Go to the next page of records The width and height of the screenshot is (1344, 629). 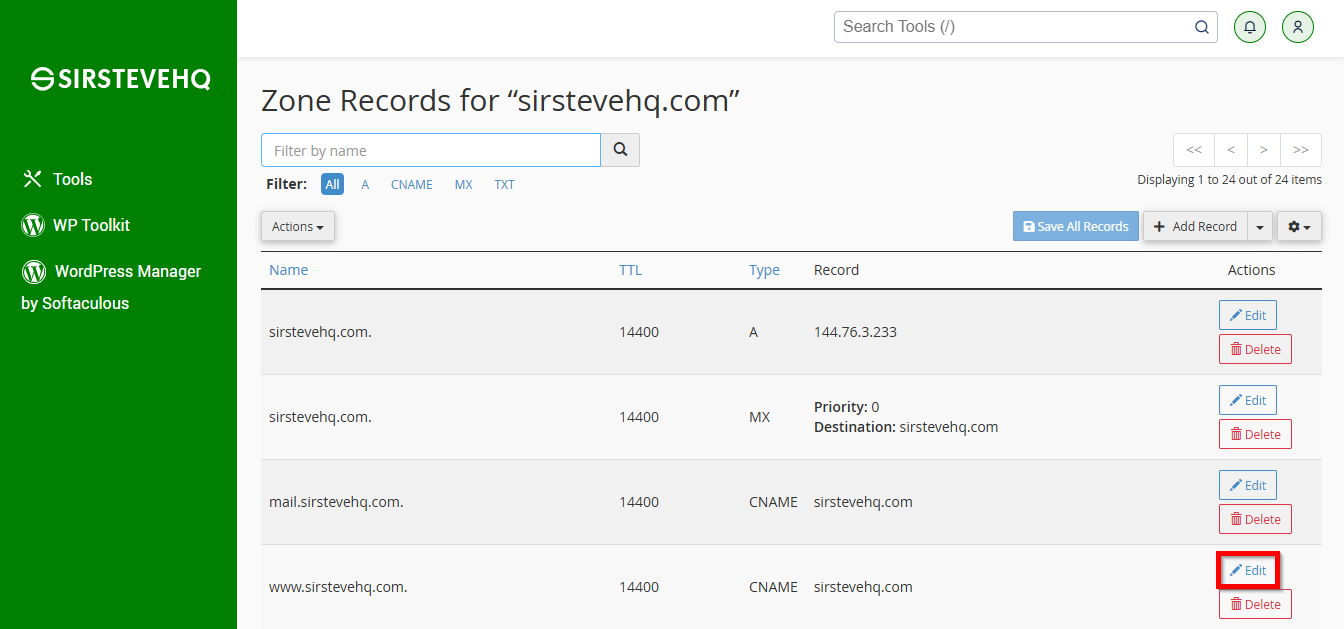coord(1264,150)
